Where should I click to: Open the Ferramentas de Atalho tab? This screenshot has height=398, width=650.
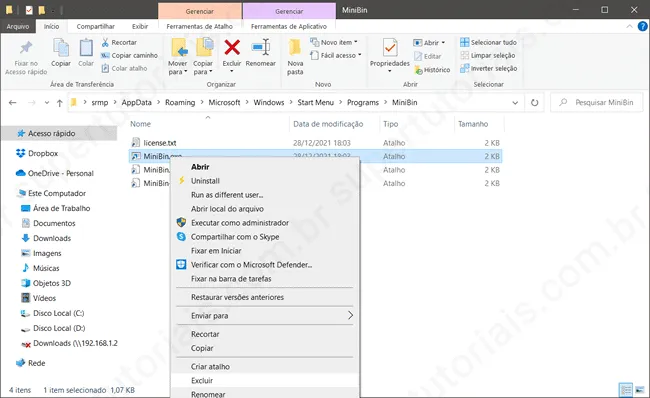click(x=199, y=26)
